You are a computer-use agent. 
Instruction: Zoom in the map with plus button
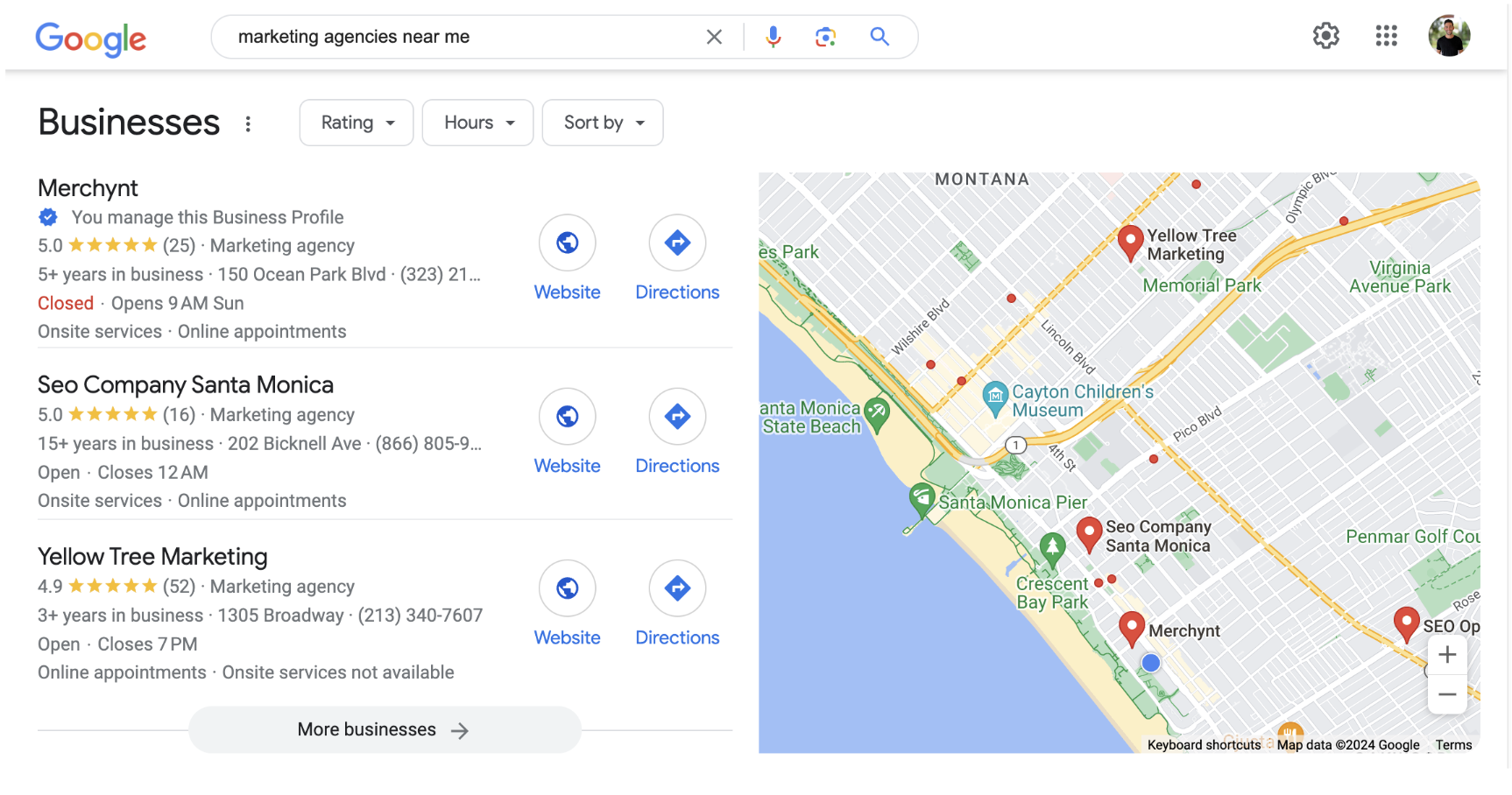pos(1447,654)
